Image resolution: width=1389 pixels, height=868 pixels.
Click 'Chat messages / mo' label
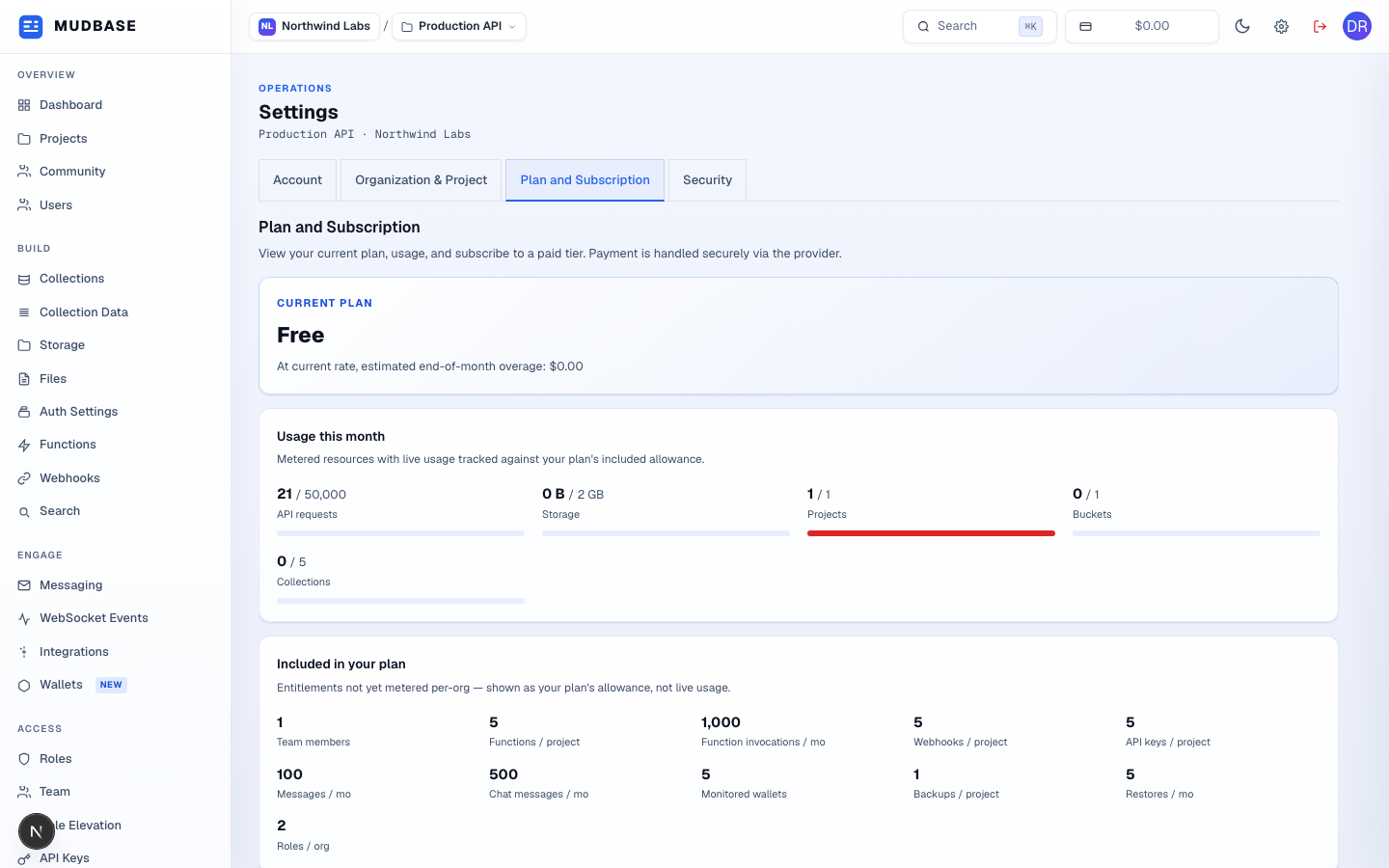(538, 795)
